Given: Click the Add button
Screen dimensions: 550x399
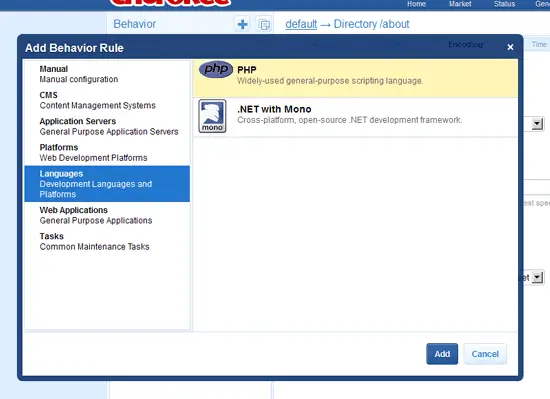Looking at the screenshot, I should (x=442, y=354).
